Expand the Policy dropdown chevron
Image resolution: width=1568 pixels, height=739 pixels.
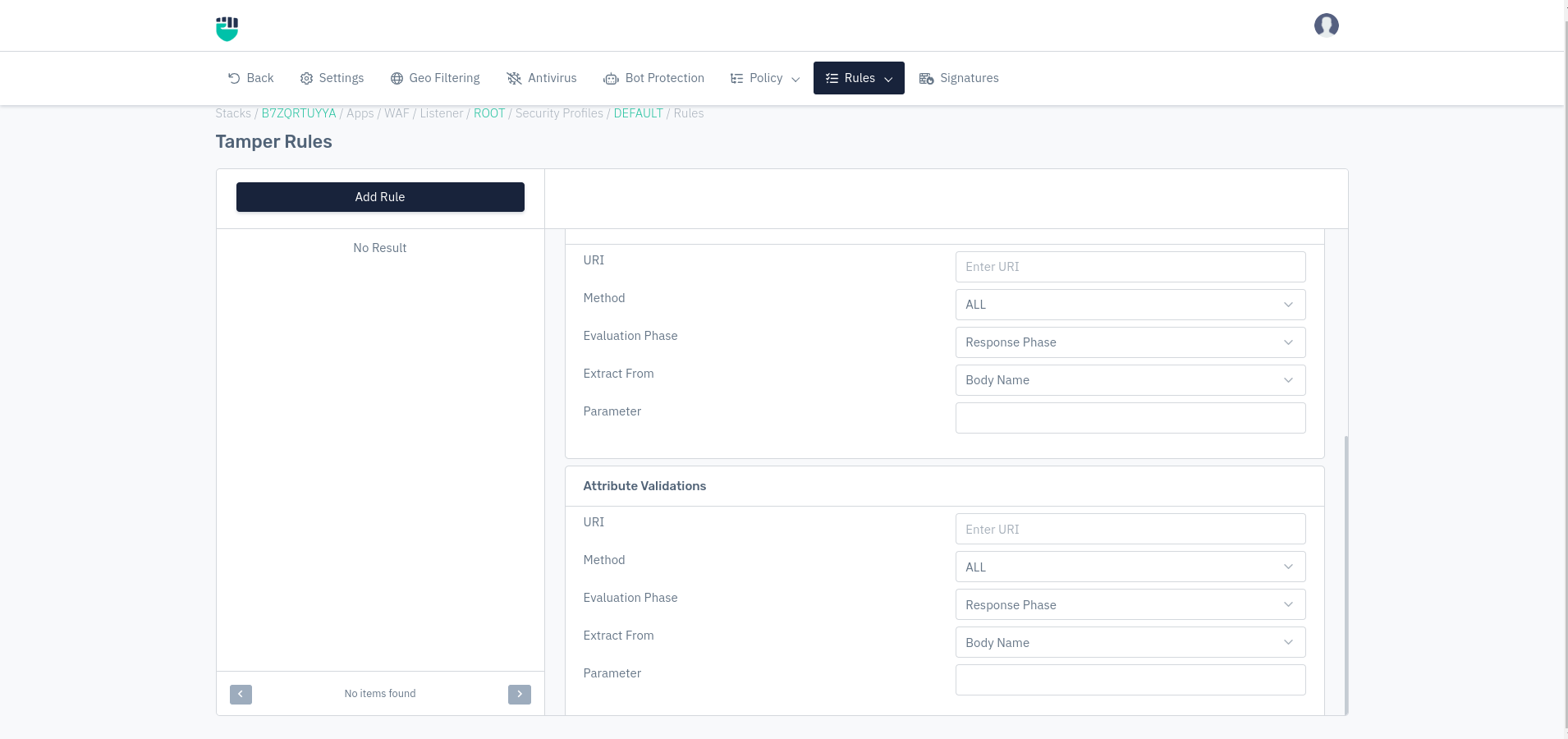(x=795, y=80)
